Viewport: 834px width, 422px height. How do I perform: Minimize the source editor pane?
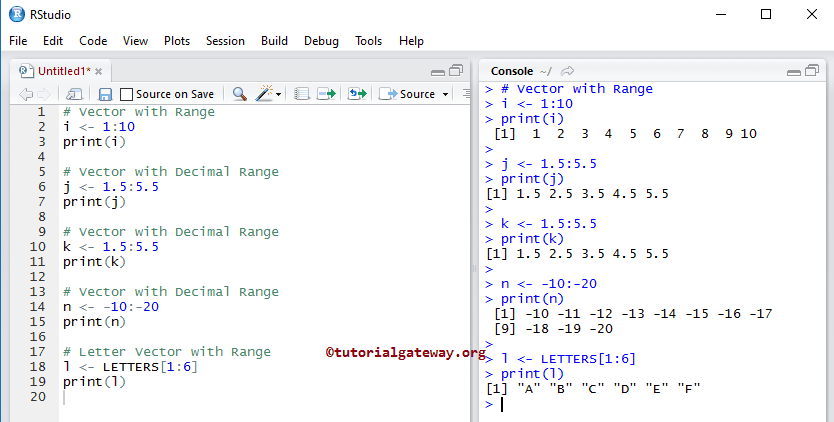(438, 72)
